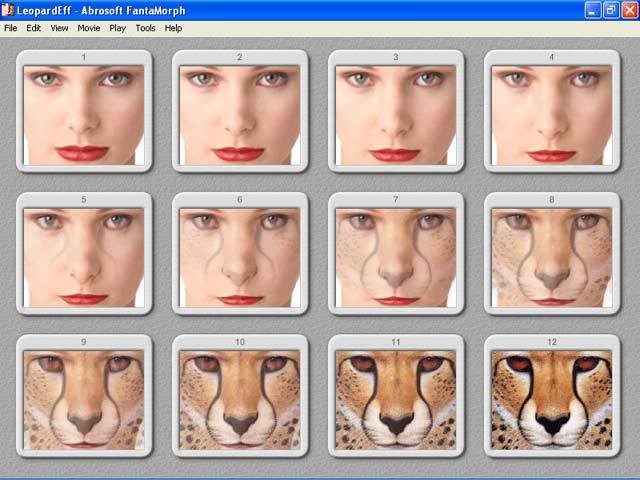
Task: Select morph frame thumbnail 12
Action: [x=552, y=396]
